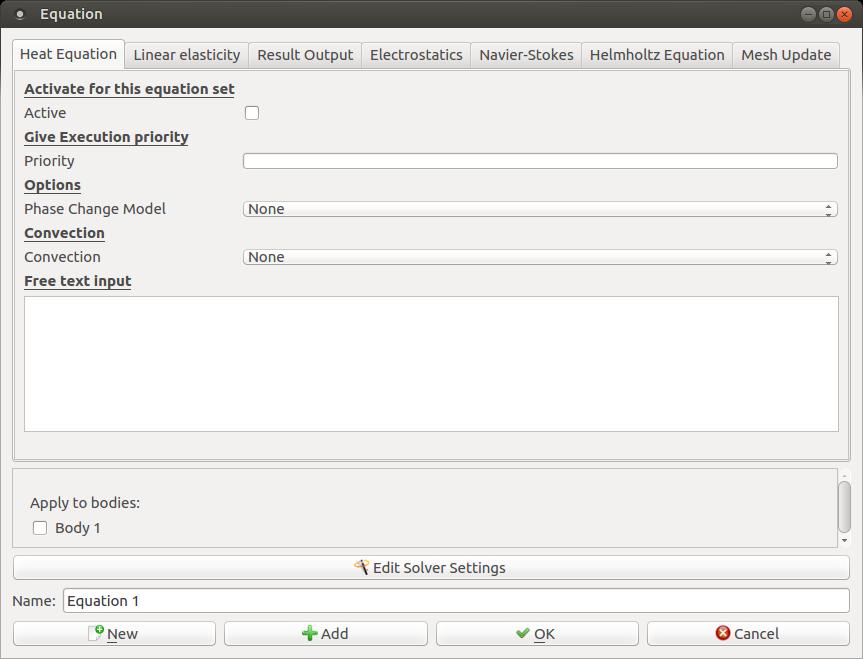863x659 pixels.
Task: Select the Result Output tab
Action: tap(305, 55)
